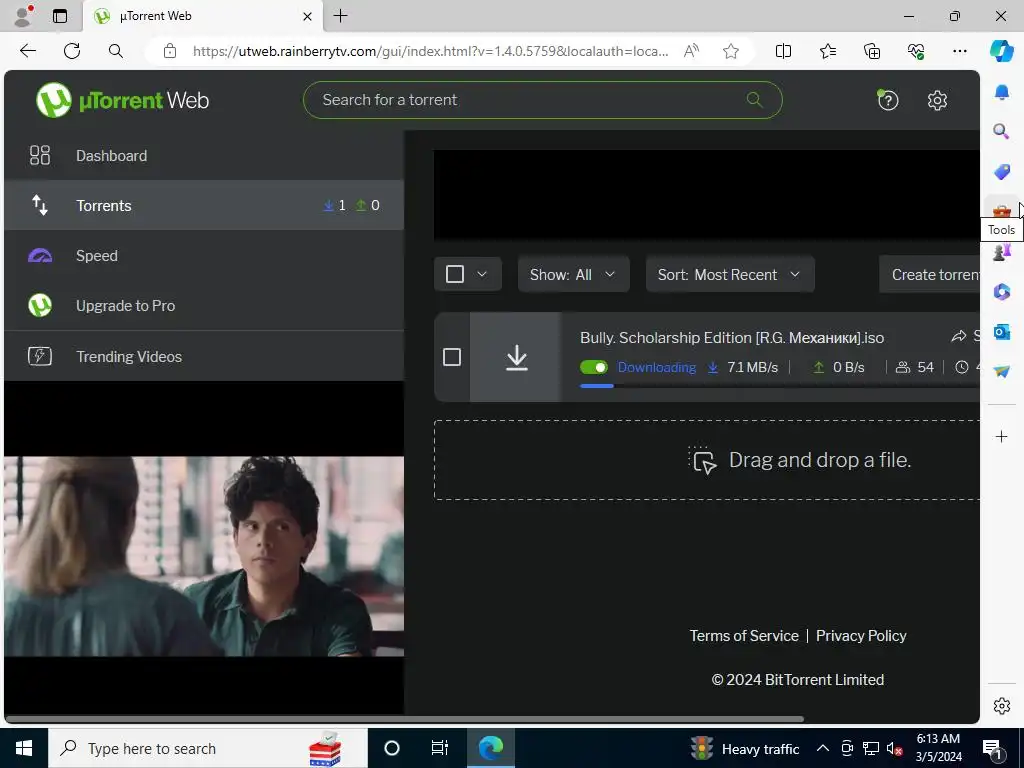
Task: Click the video ad thumbnail in sidebar
Action: point(204,556)
